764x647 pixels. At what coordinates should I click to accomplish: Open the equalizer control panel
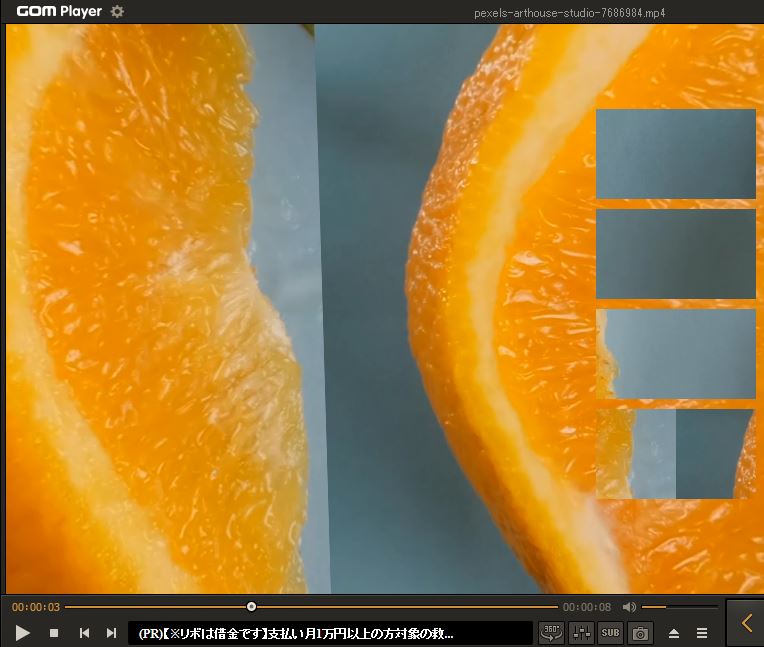581,633
